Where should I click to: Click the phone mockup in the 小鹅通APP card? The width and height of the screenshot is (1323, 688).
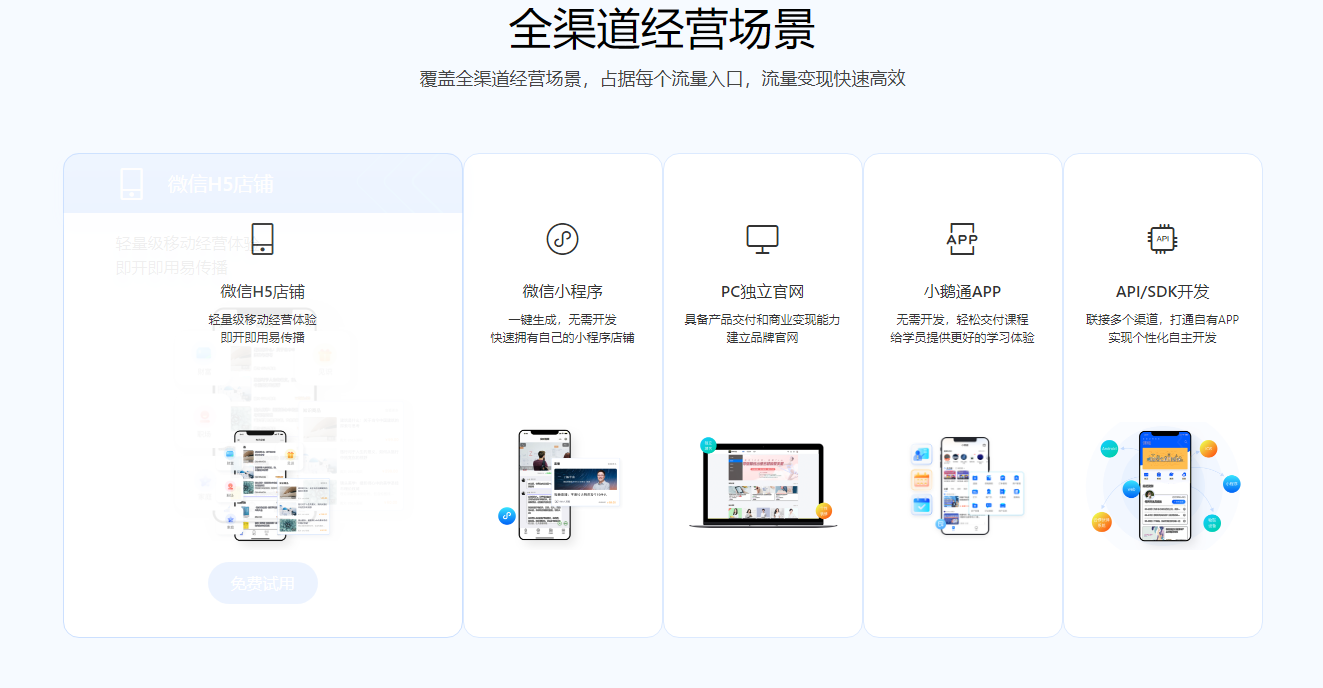[965, 486]
